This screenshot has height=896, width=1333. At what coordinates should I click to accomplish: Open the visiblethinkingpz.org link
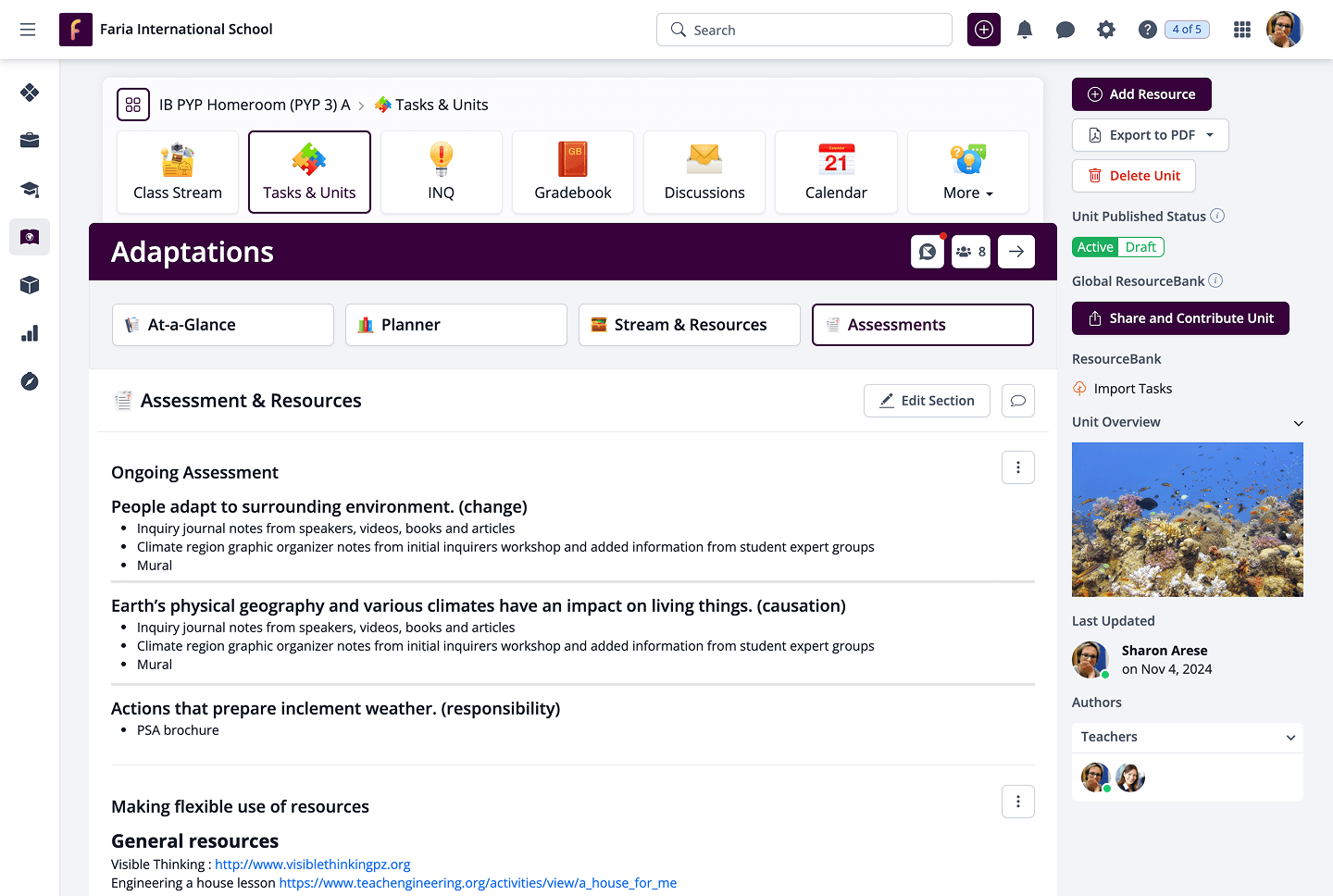click(x=312, y=865)
